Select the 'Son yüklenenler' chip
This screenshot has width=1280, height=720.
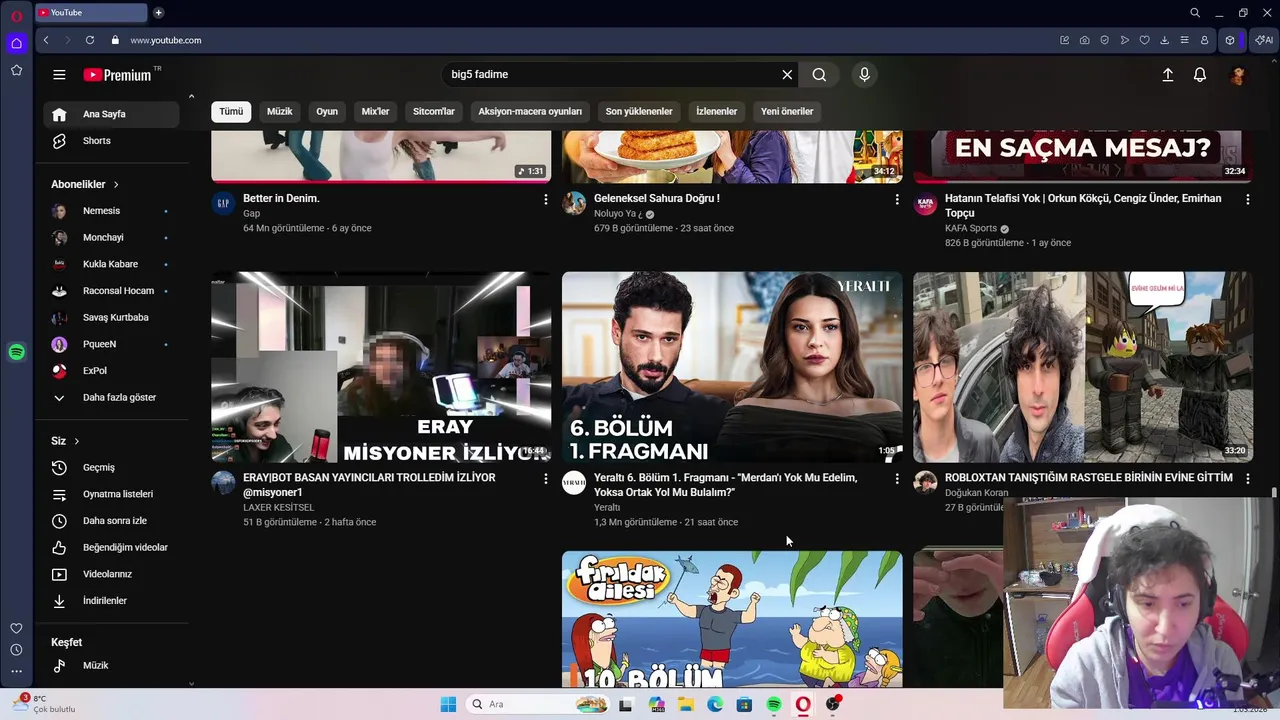(x=639, y=111)
